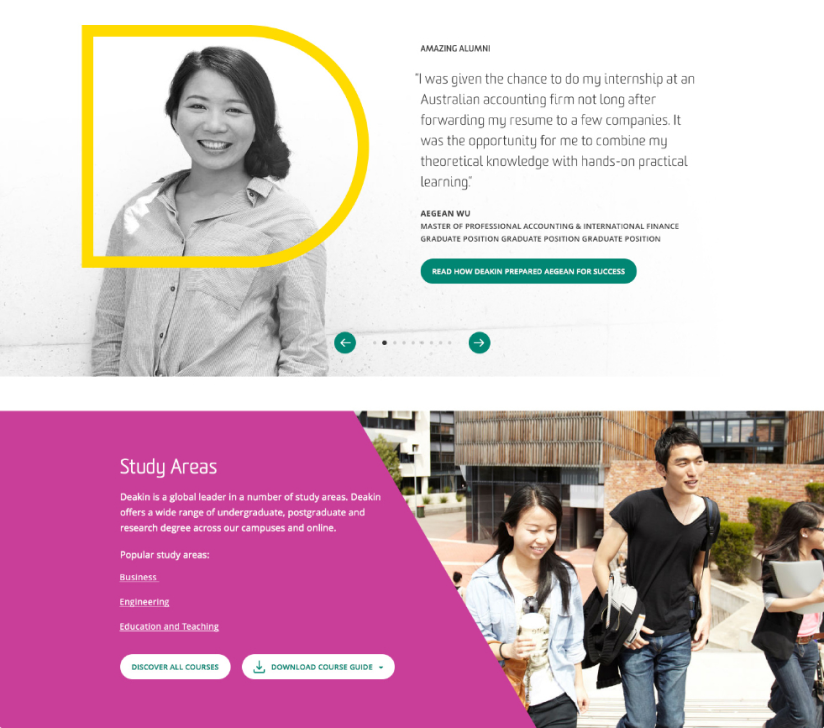Select the active second carousel dot

tap(385, 343)
